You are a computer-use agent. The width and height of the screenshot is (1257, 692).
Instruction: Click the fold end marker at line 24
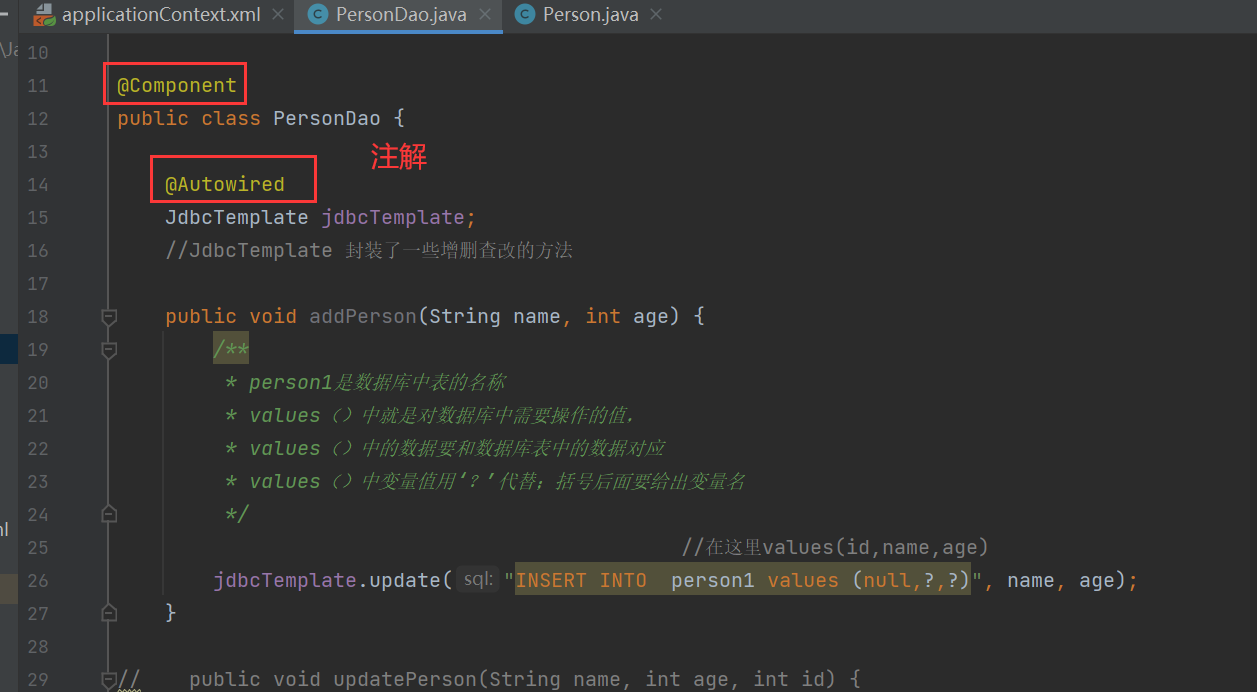tap(109, 514)
